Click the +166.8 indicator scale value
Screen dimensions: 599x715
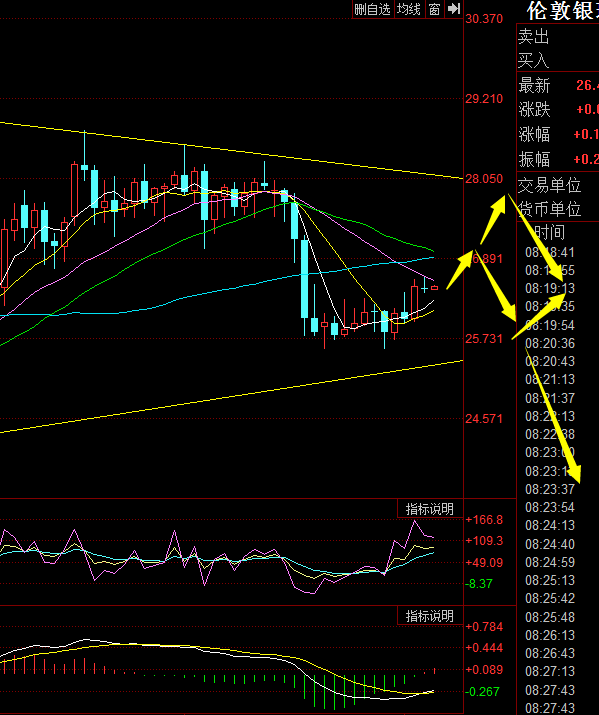484,520
